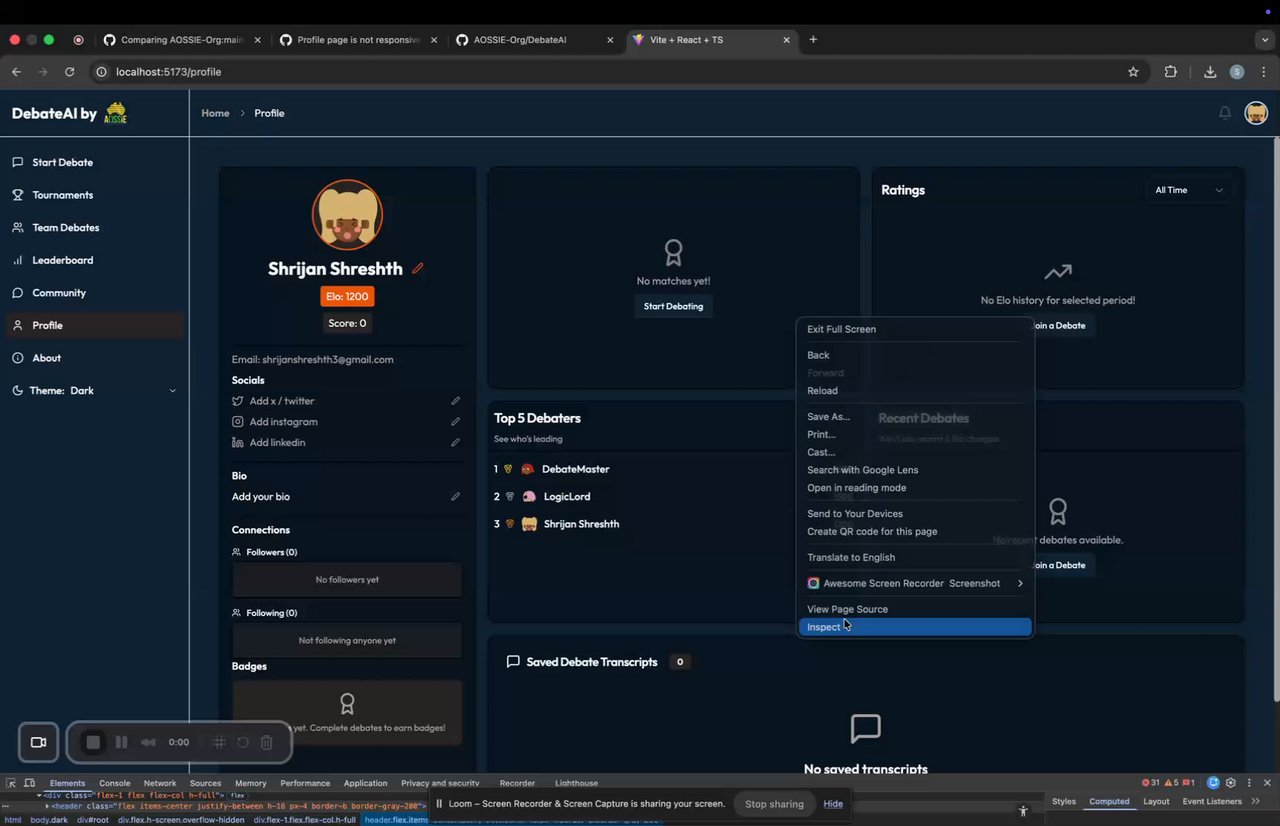Viewport: 1280px width, 826px height.
Task: Open Chrome downloads icon
Action: point(1210,72)
